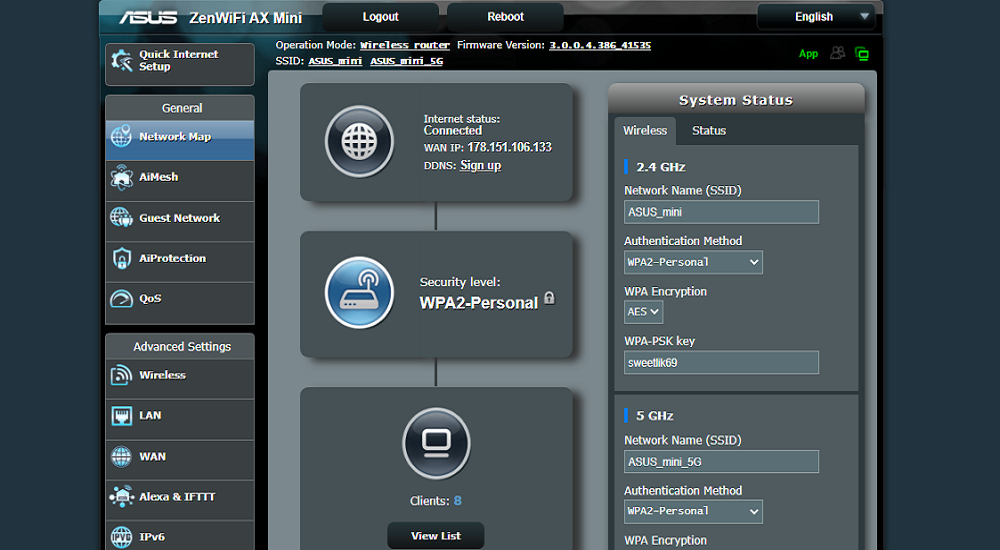Click the padlock icon next to WPA2-Personal
This screenshot has width=1000, height=550.
[x=549, y=298]
